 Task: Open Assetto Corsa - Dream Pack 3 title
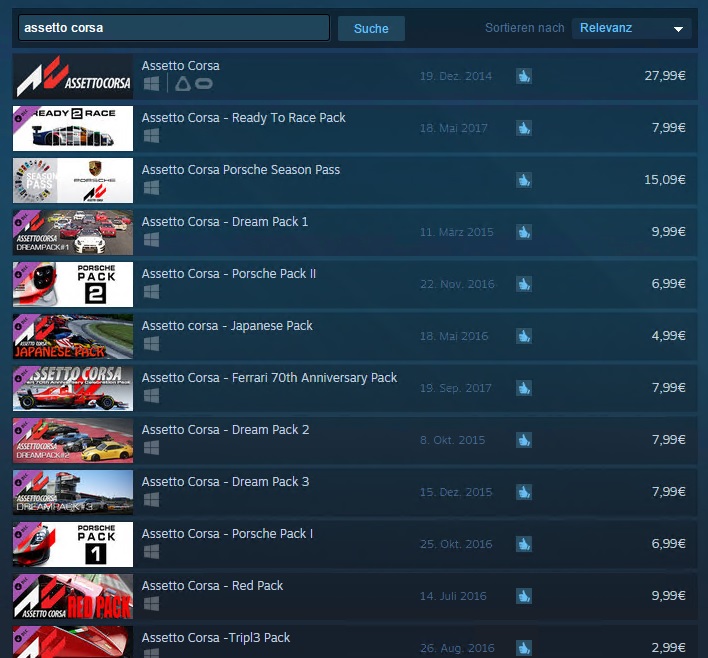225,481
